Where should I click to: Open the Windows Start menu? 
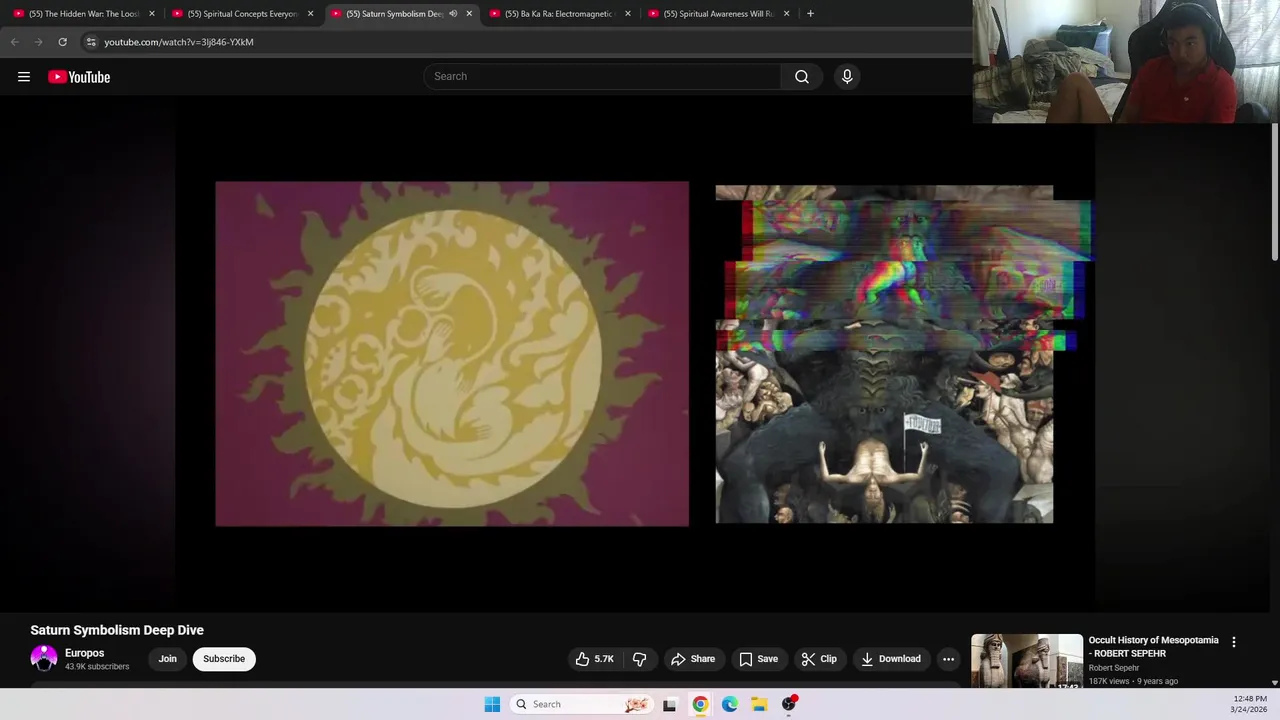click(492, 704)
